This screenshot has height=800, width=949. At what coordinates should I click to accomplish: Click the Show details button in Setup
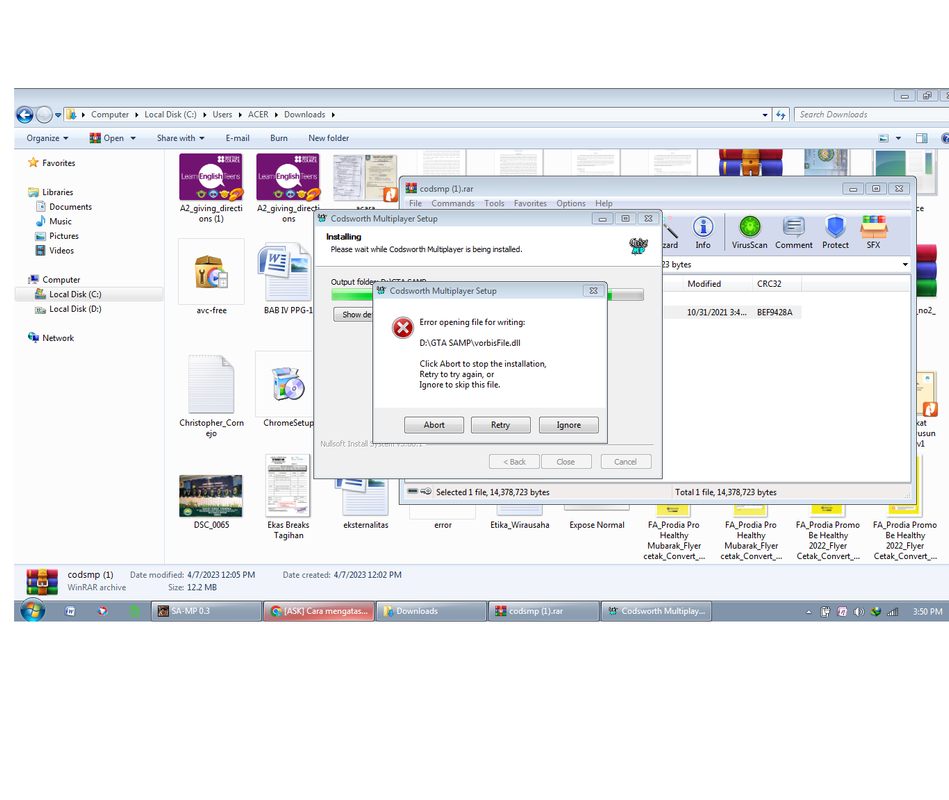click(x=353, y=315)
